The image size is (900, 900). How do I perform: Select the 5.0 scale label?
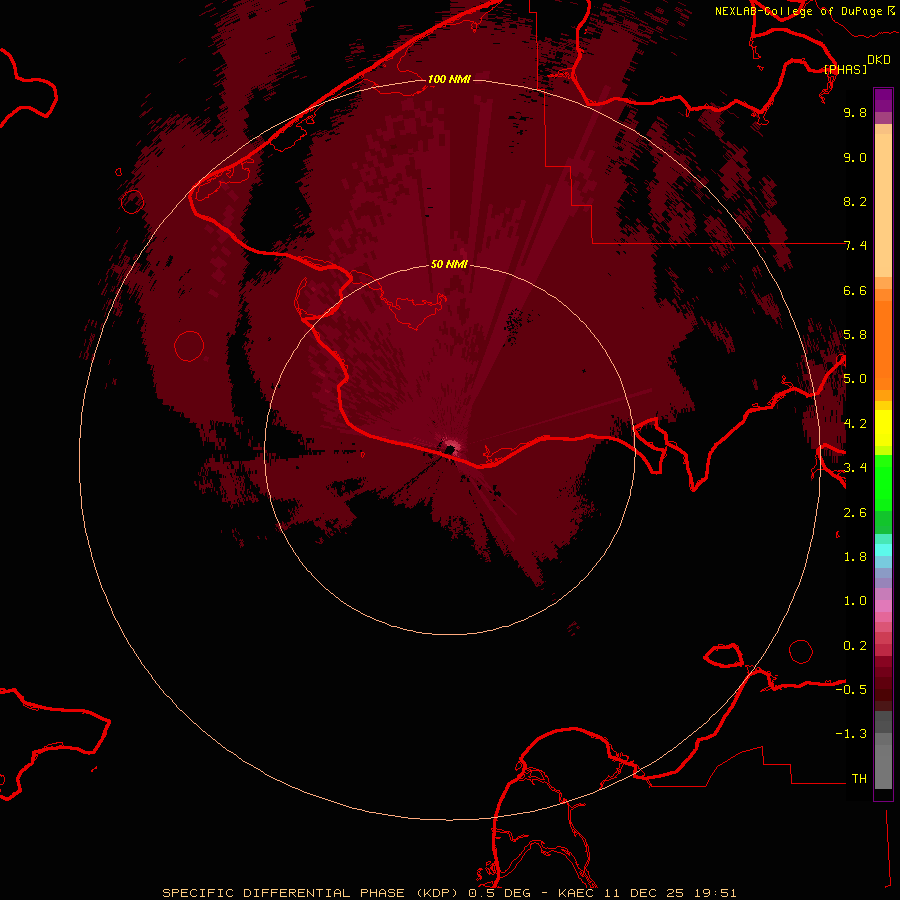[855, 379]
